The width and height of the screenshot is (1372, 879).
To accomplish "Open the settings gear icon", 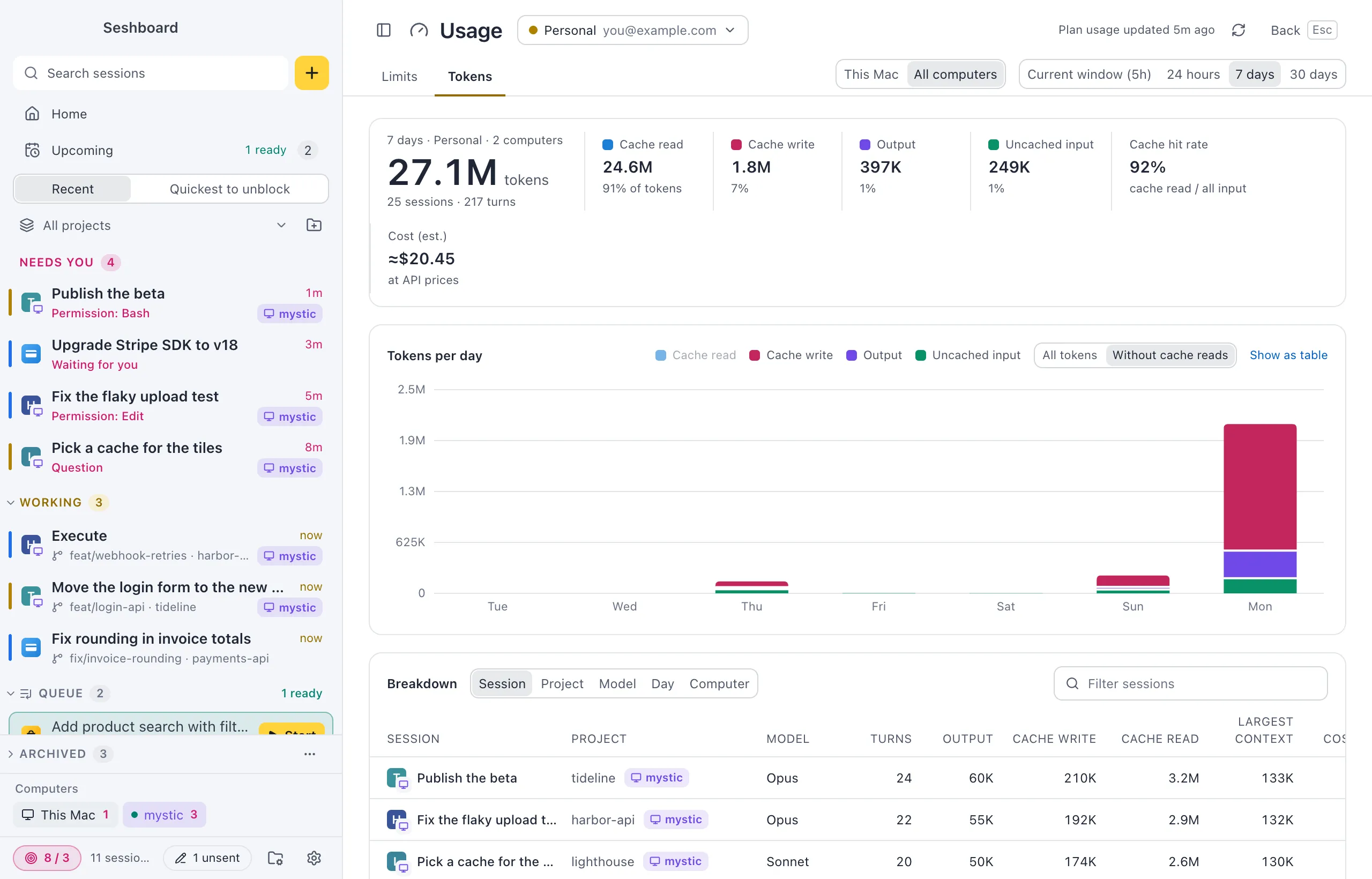I will pos(314,858).
